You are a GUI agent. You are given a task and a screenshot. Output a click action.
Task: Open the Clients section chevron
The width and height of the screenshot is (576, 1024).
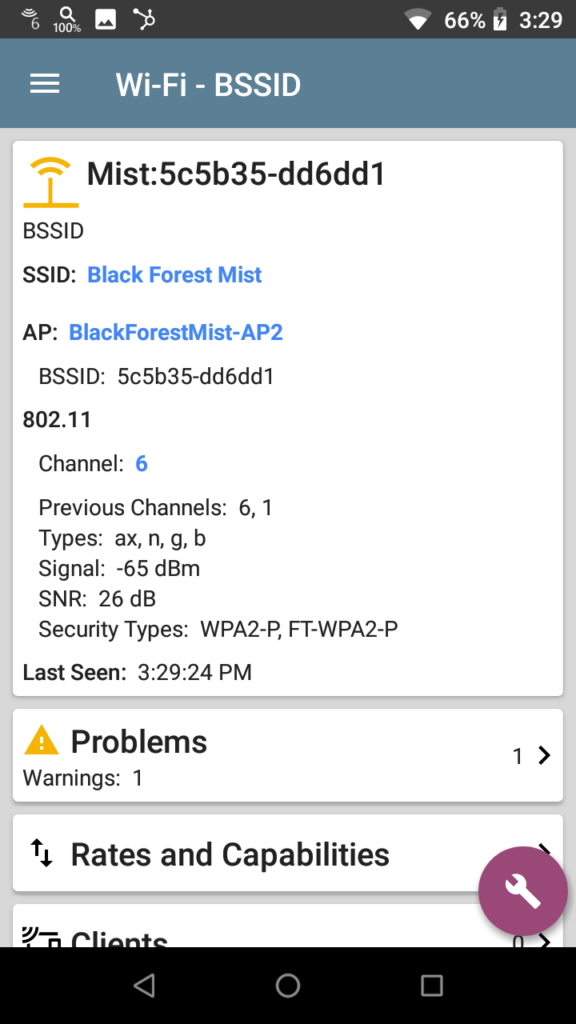(544, 940)
